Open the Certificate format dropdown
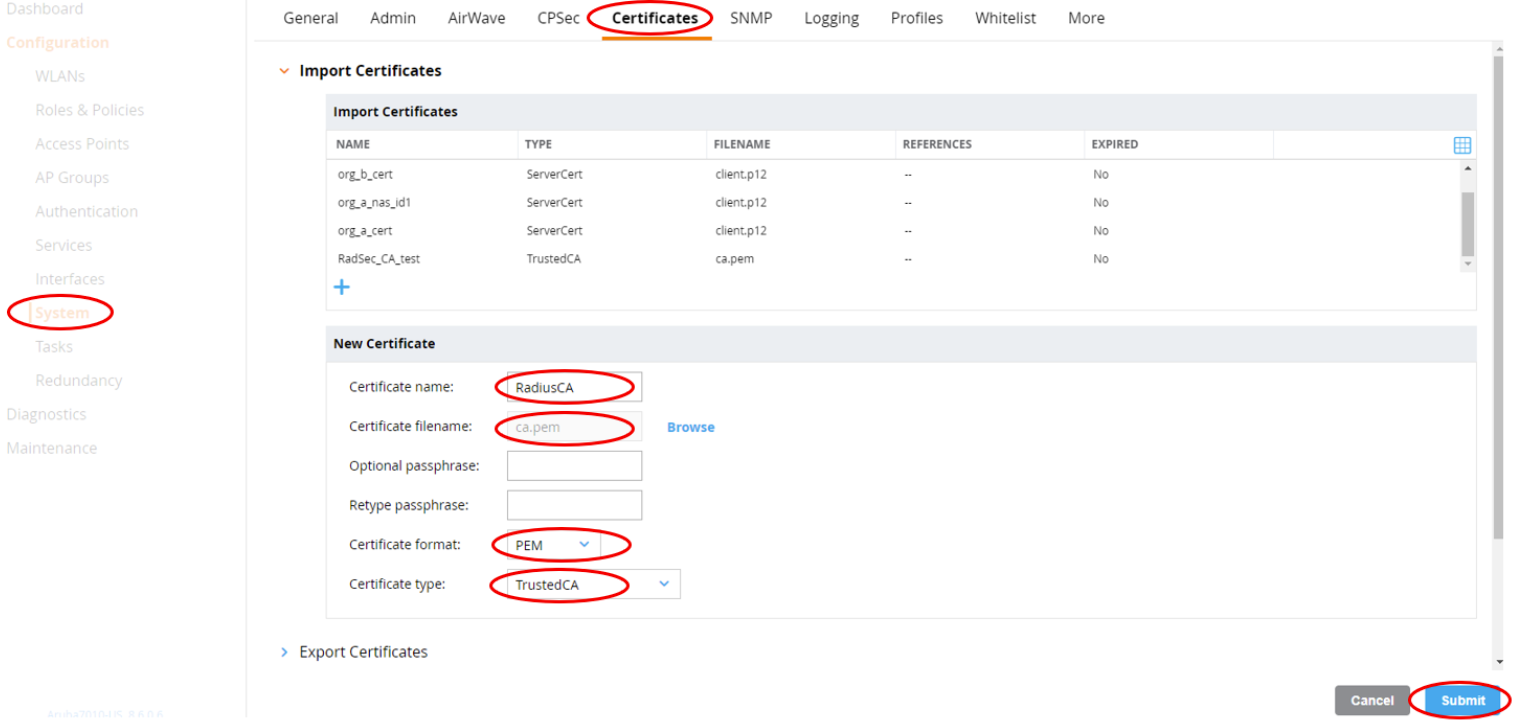Screen dimensions: 1514x724 pyautogui.click(x=554, y=545)
